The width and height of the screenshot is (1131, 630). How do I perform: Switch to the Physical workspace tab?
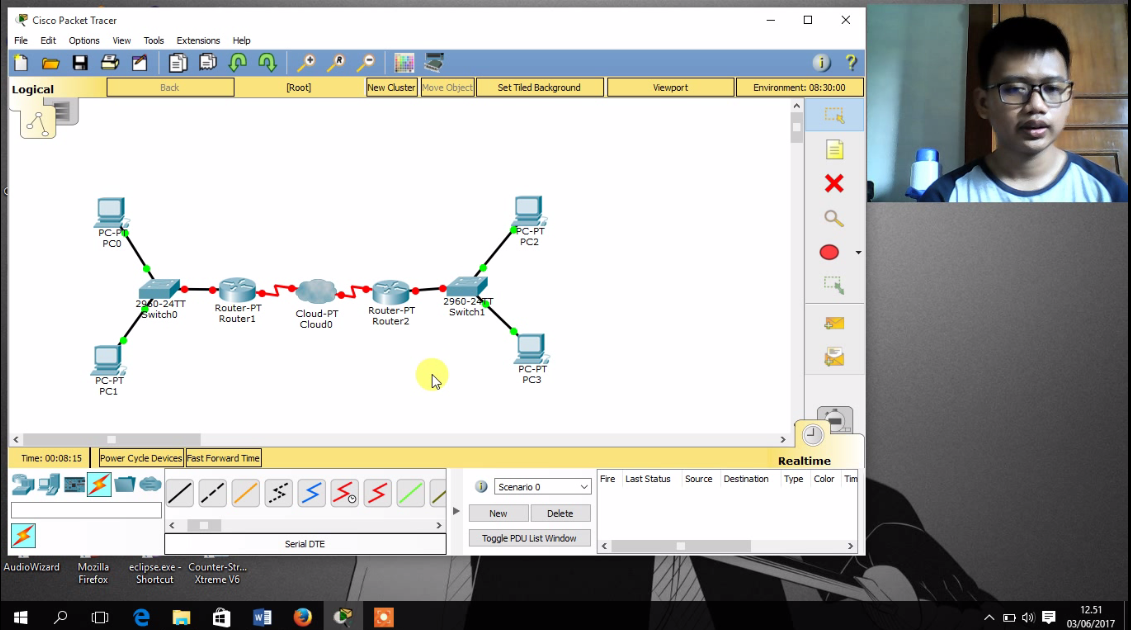[63, 113]
